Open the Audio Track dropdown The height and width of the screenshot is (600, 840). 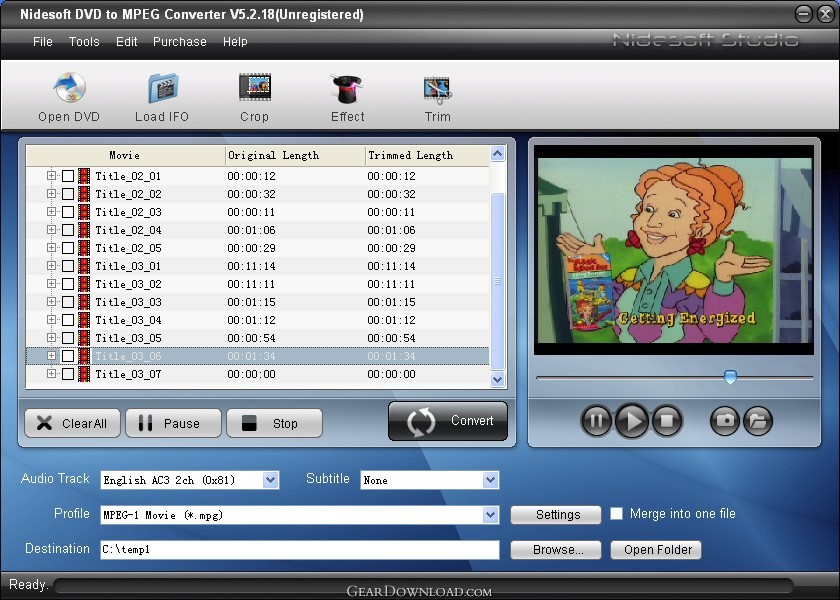(271, 480)
